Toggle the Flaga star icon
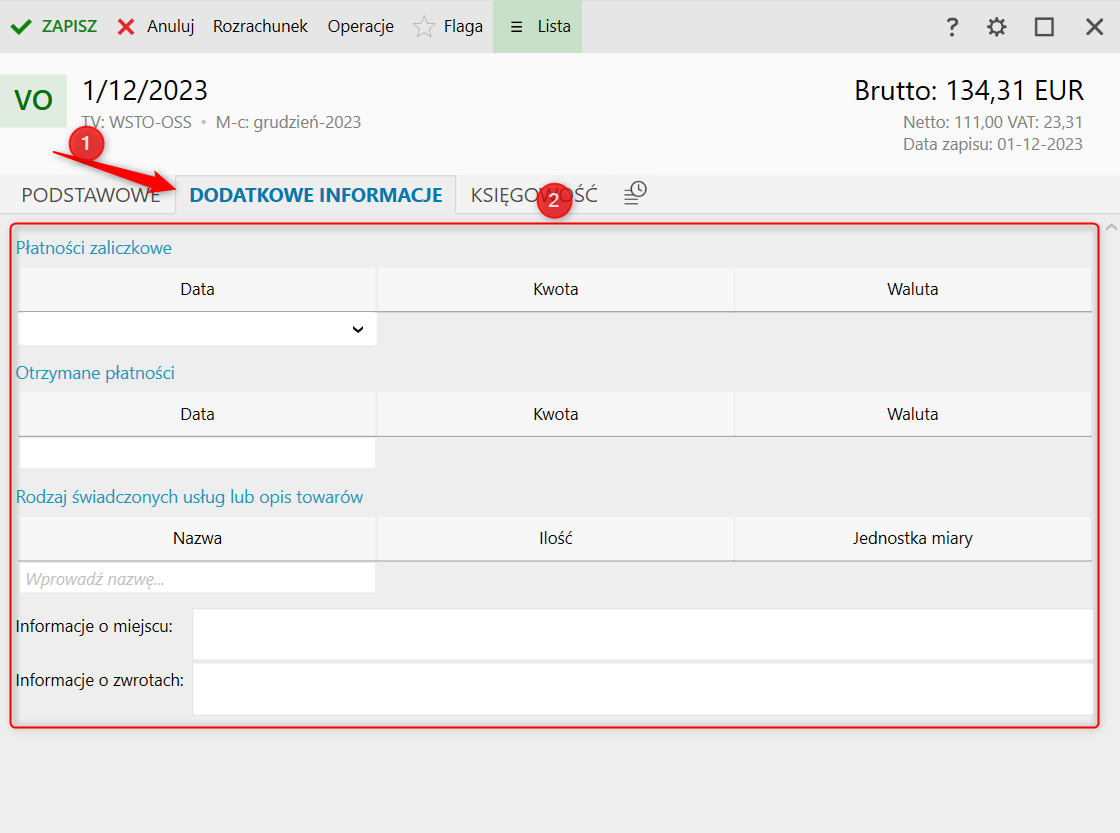 [425, 27]
